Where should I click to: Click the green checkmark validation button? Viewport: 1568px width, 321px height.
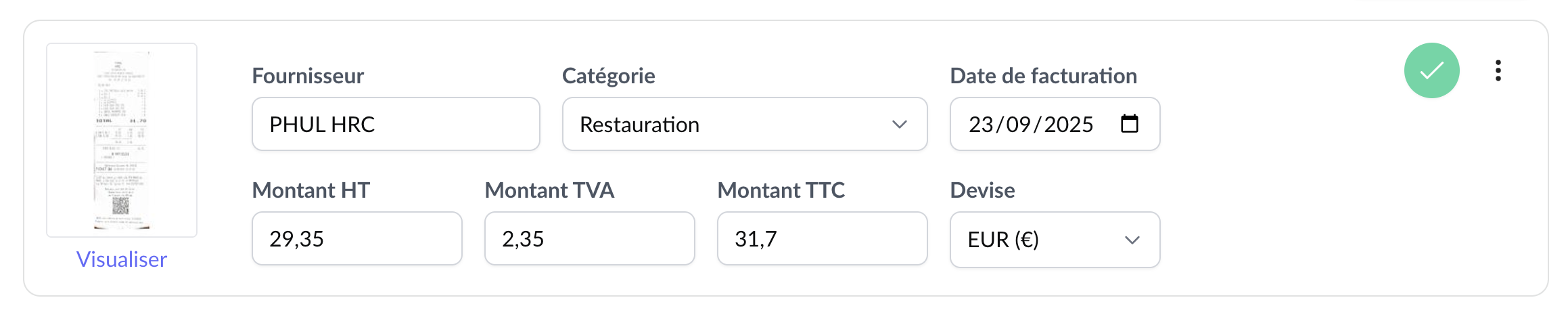coord(1431,70)
